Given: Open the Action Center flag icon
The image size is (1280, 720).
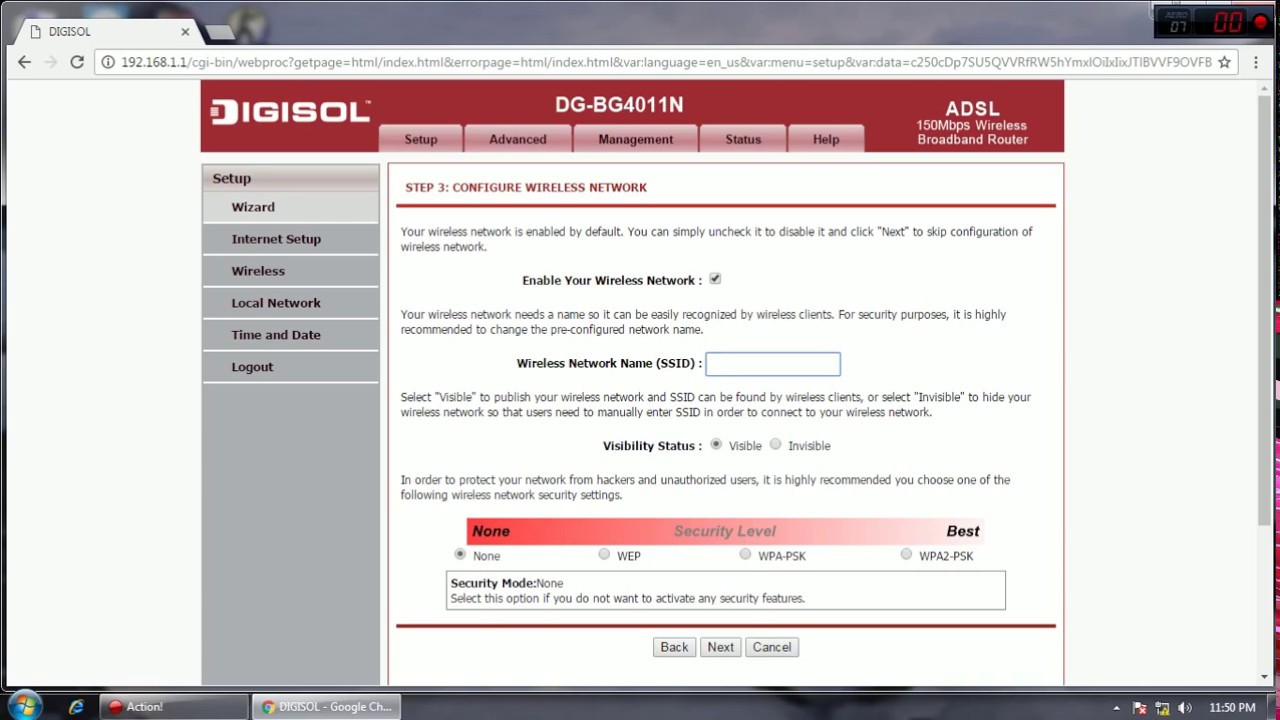Looking at the screenshot, I should (x=1139, y=708).
